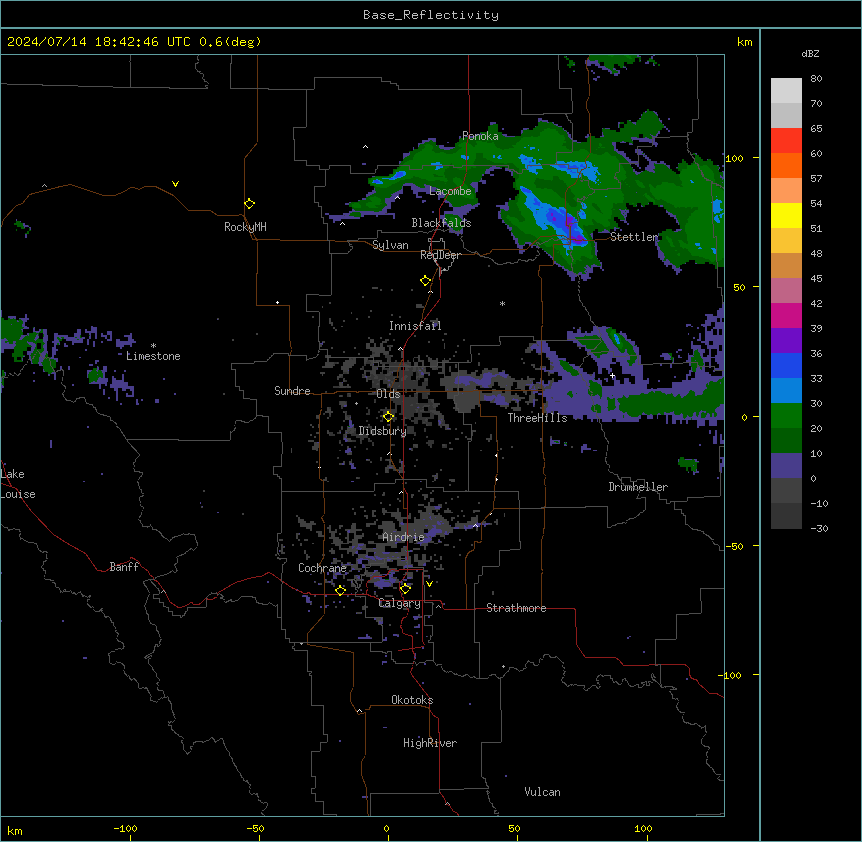Pick the pink 42-45 dBZ legend swatch
The image size is (862, 842).
pyautogui.click(x=786, y=291)
